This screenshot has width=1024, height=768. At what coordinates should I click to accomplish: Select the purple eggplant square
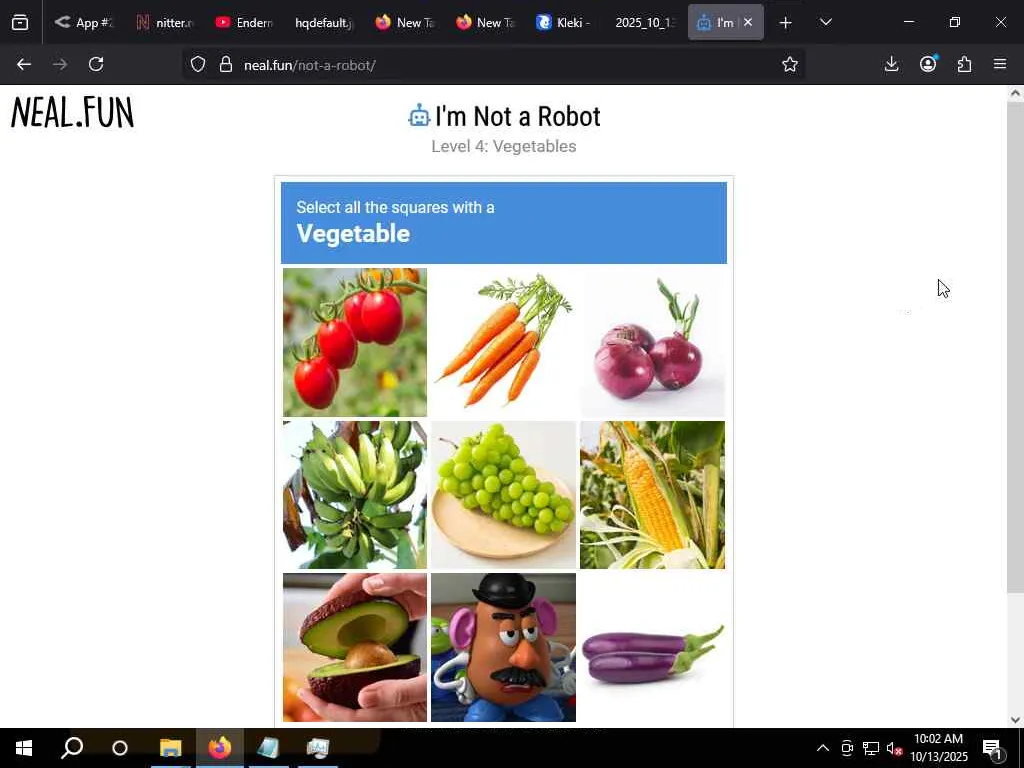(652, 647)
